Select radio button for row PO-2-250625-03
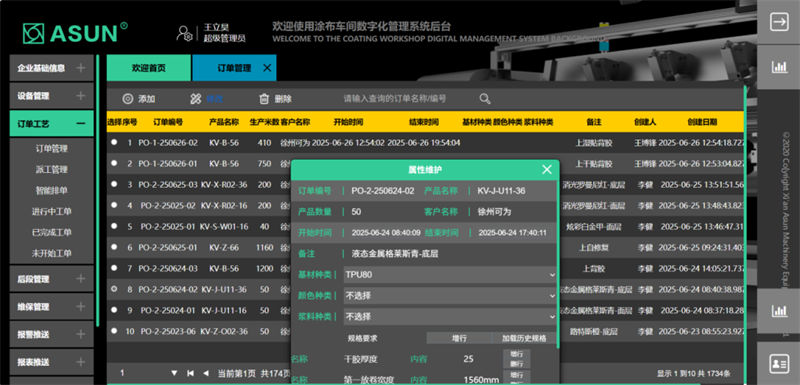Image resolution: width=800 pixels, height=385 pixels. point(114,184)
